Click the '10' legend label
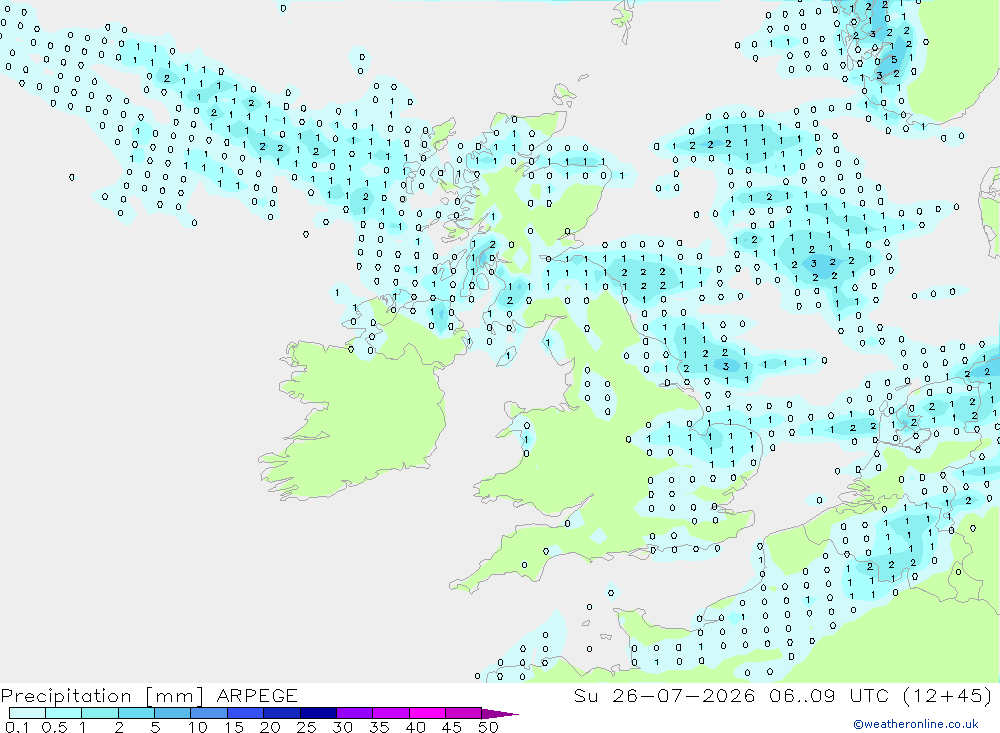1000x733 pixels. click(198, 727)
